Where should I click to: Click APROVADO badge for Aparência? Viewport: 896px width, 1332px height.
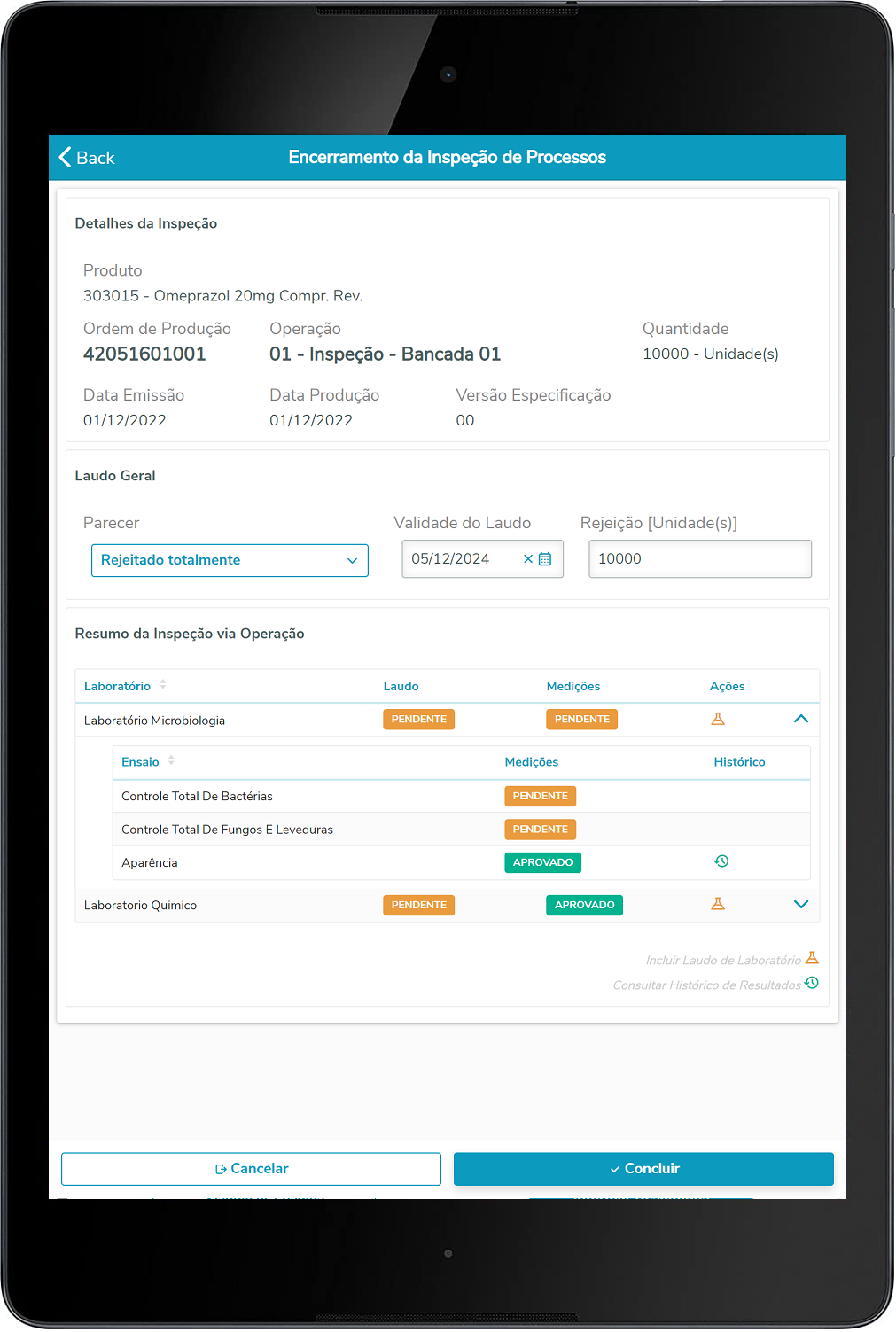coord(542,862)
